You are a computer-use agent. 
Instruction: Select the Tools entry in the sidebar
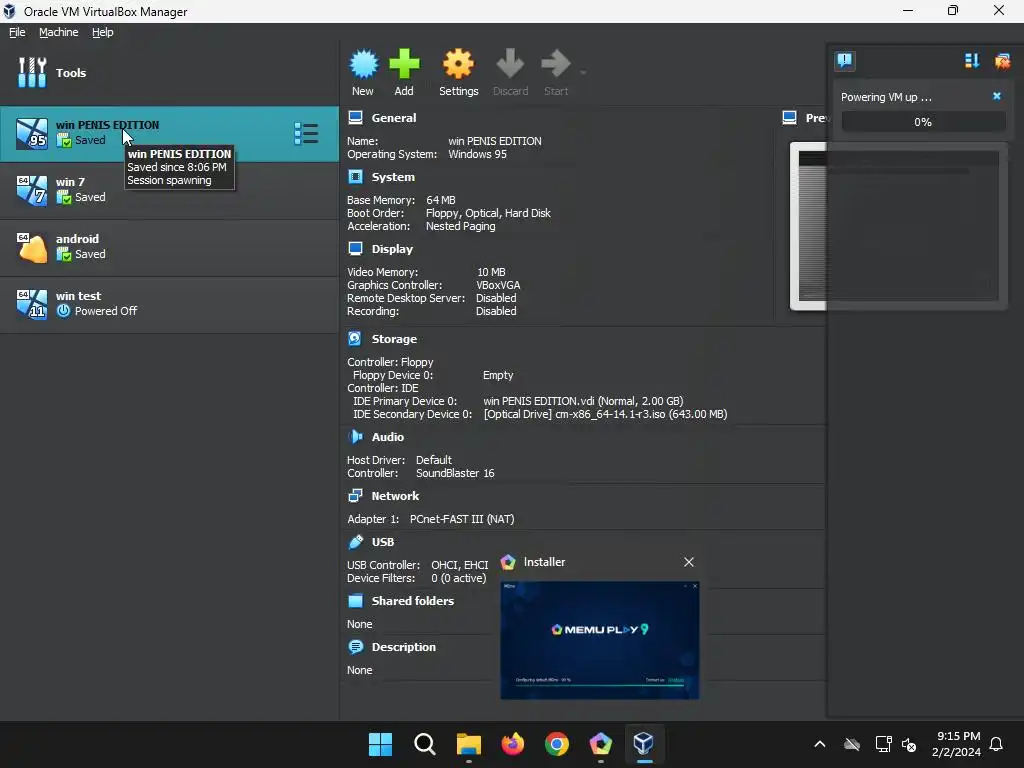[170, 72]
